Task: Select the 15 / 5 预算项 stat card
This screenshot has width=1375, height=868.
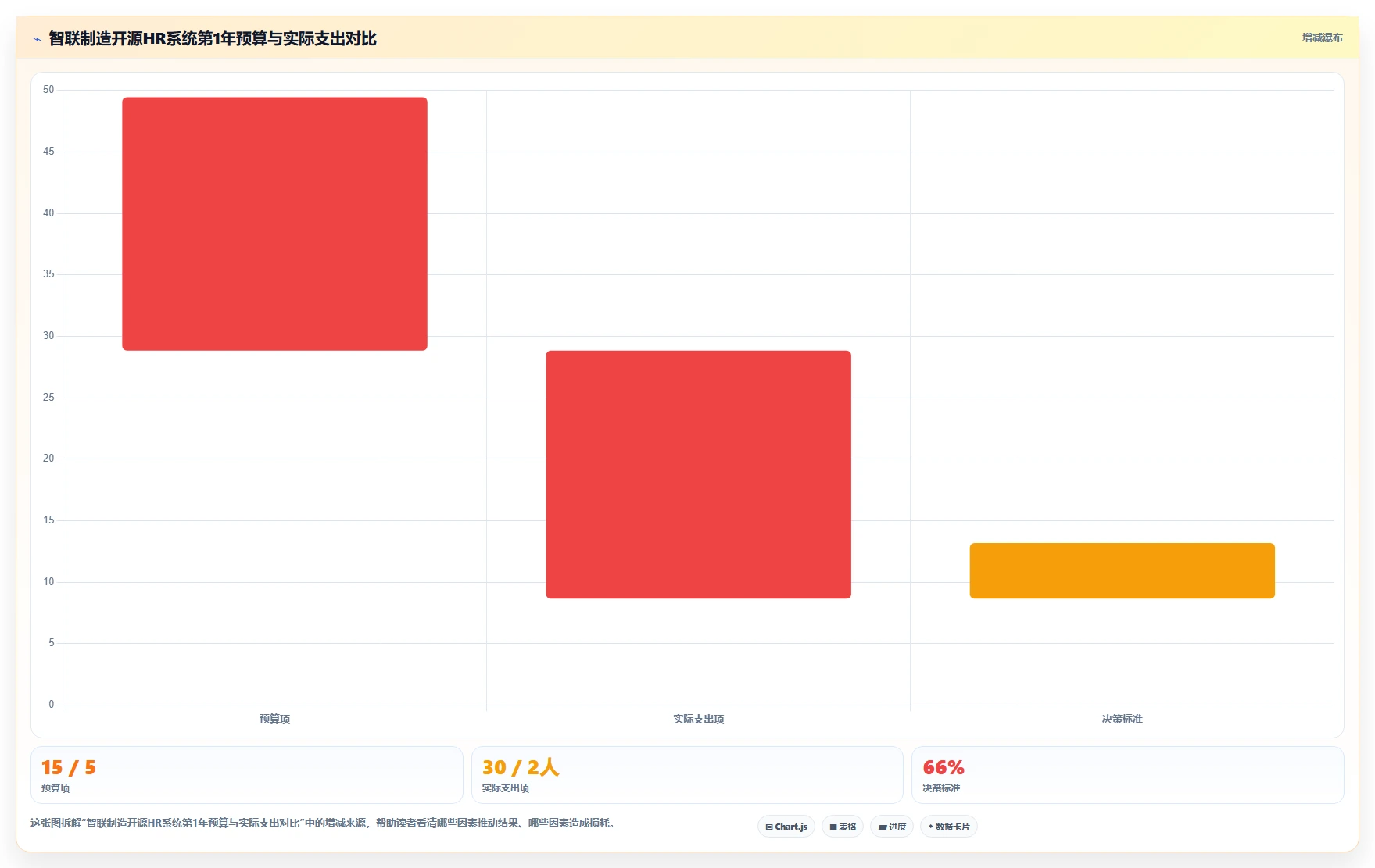Action: coord(247,775)
